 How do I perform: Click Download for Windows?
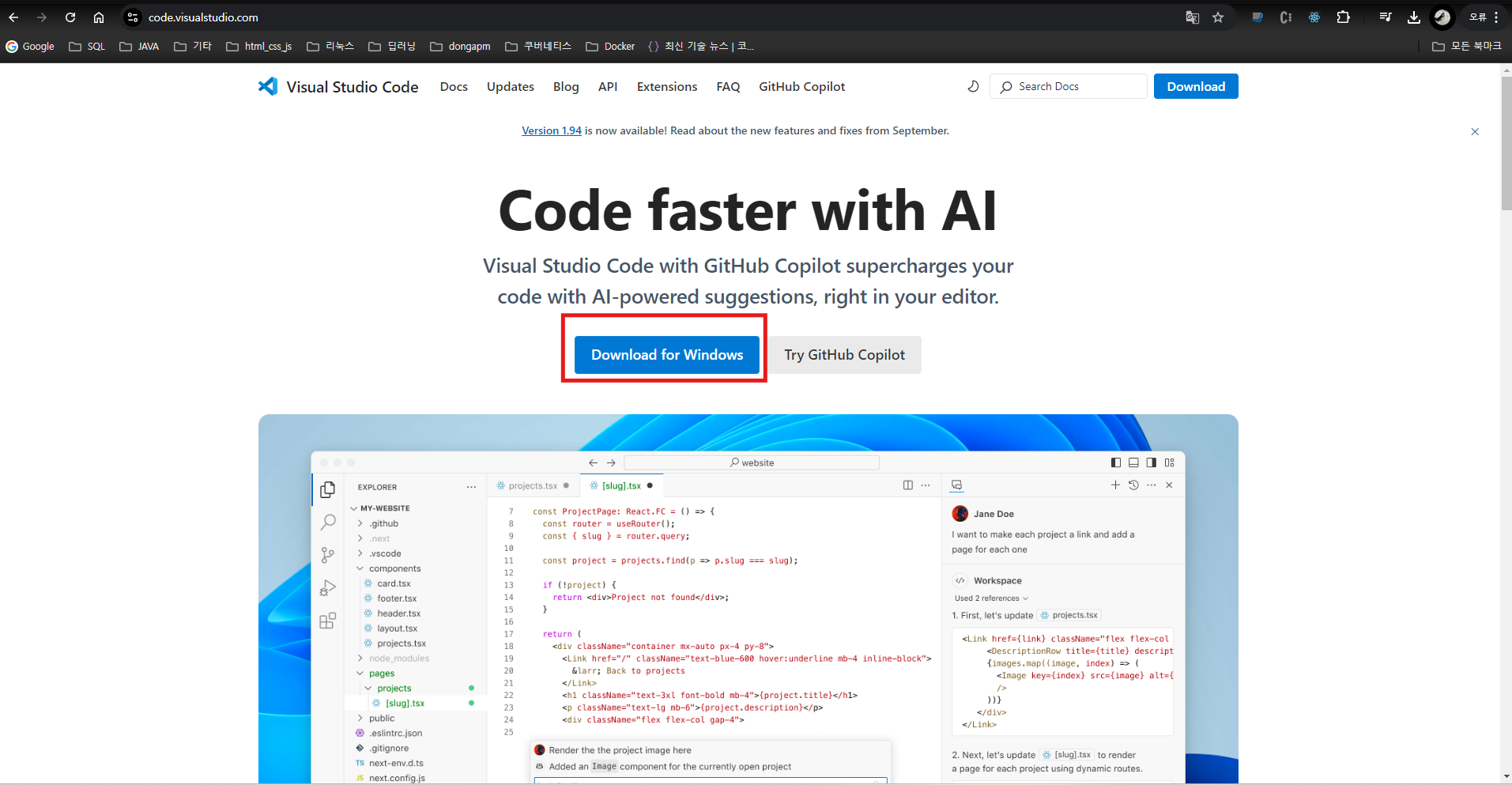click(667, 355)
